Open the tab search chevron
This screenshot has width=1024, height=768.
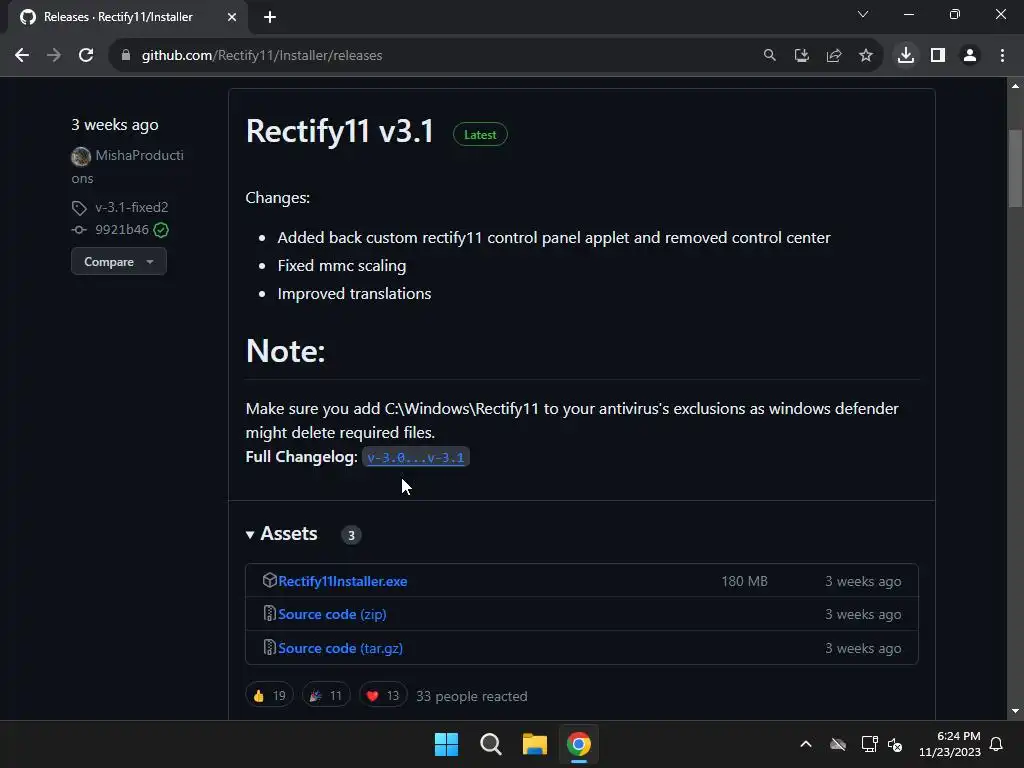(x=863, y=14)
